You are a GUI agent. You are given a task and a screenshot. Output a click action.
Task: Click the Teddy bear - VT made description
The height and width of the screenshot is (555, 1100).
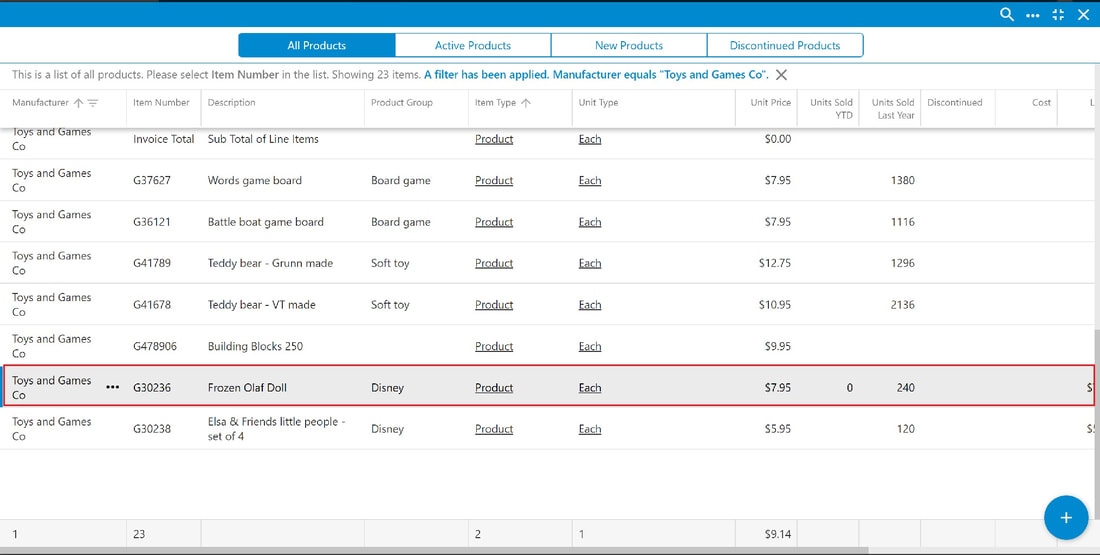[262, 305]
